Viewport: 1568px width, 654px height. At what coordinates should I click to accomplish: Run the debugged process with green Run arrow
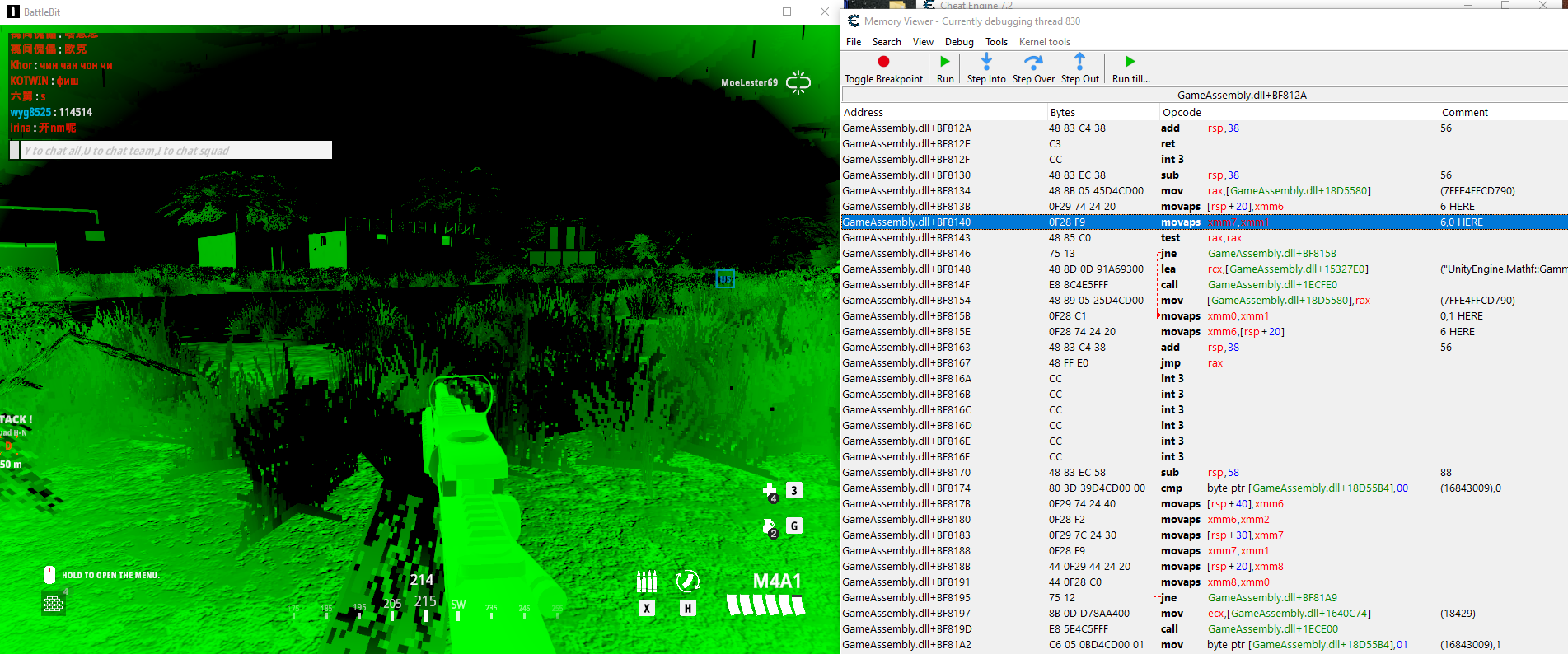point(945,61)
